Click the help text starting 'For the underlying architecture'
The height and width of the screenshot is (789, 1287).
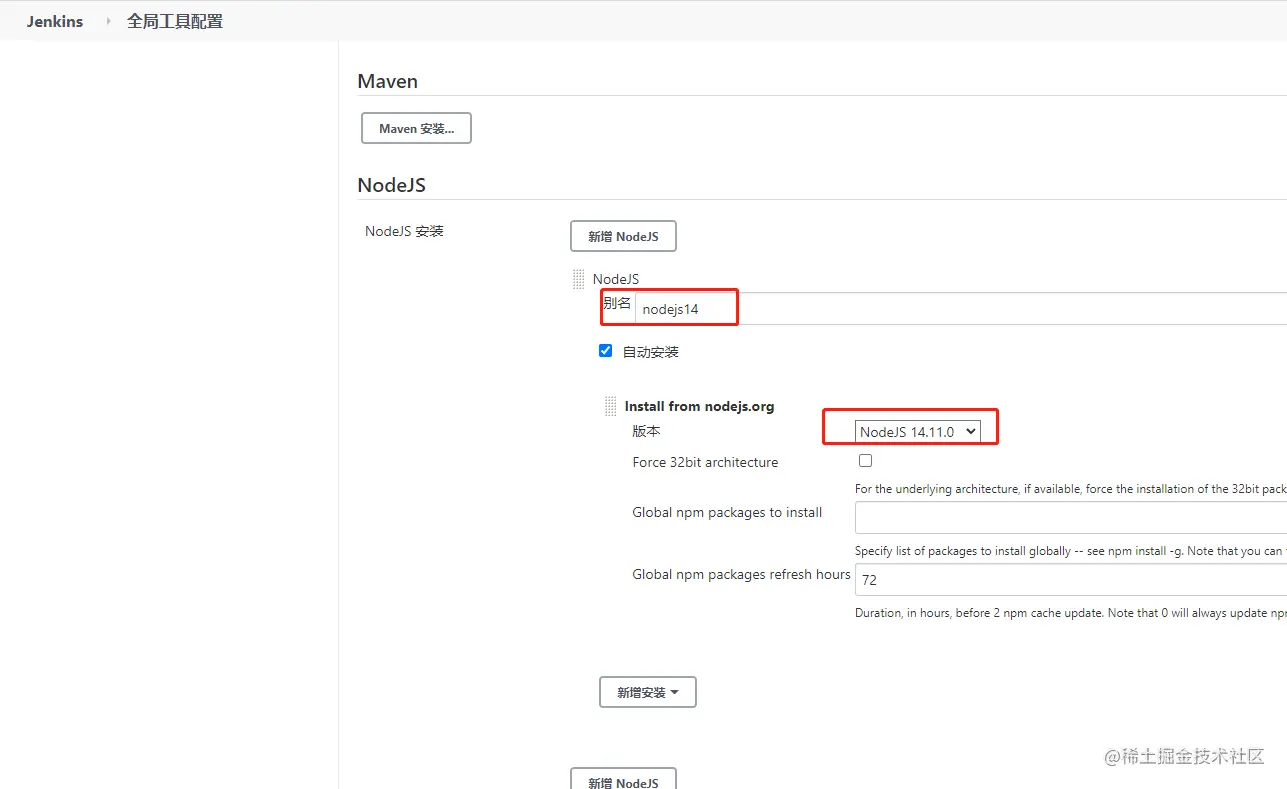(1071, 489)
